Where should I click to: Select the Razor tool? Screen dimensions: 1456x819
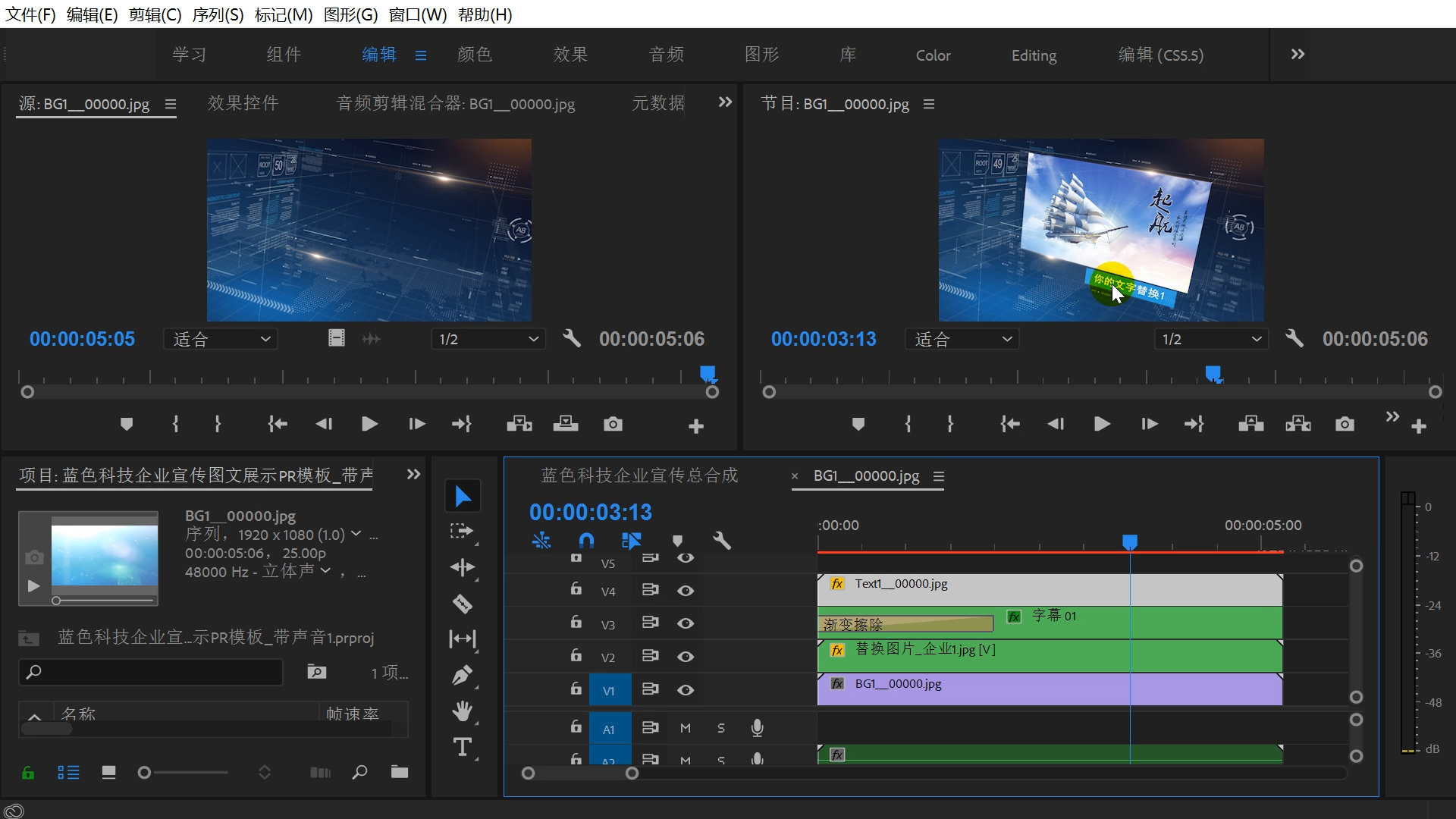[x=463, y=604]
